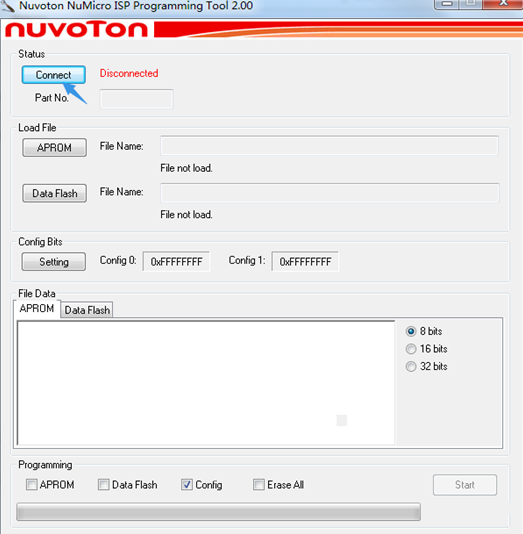Image resolution: width=523 pixels, height=534 pixels.
Task: Choose 32 bits display mode
Action: 426,366
